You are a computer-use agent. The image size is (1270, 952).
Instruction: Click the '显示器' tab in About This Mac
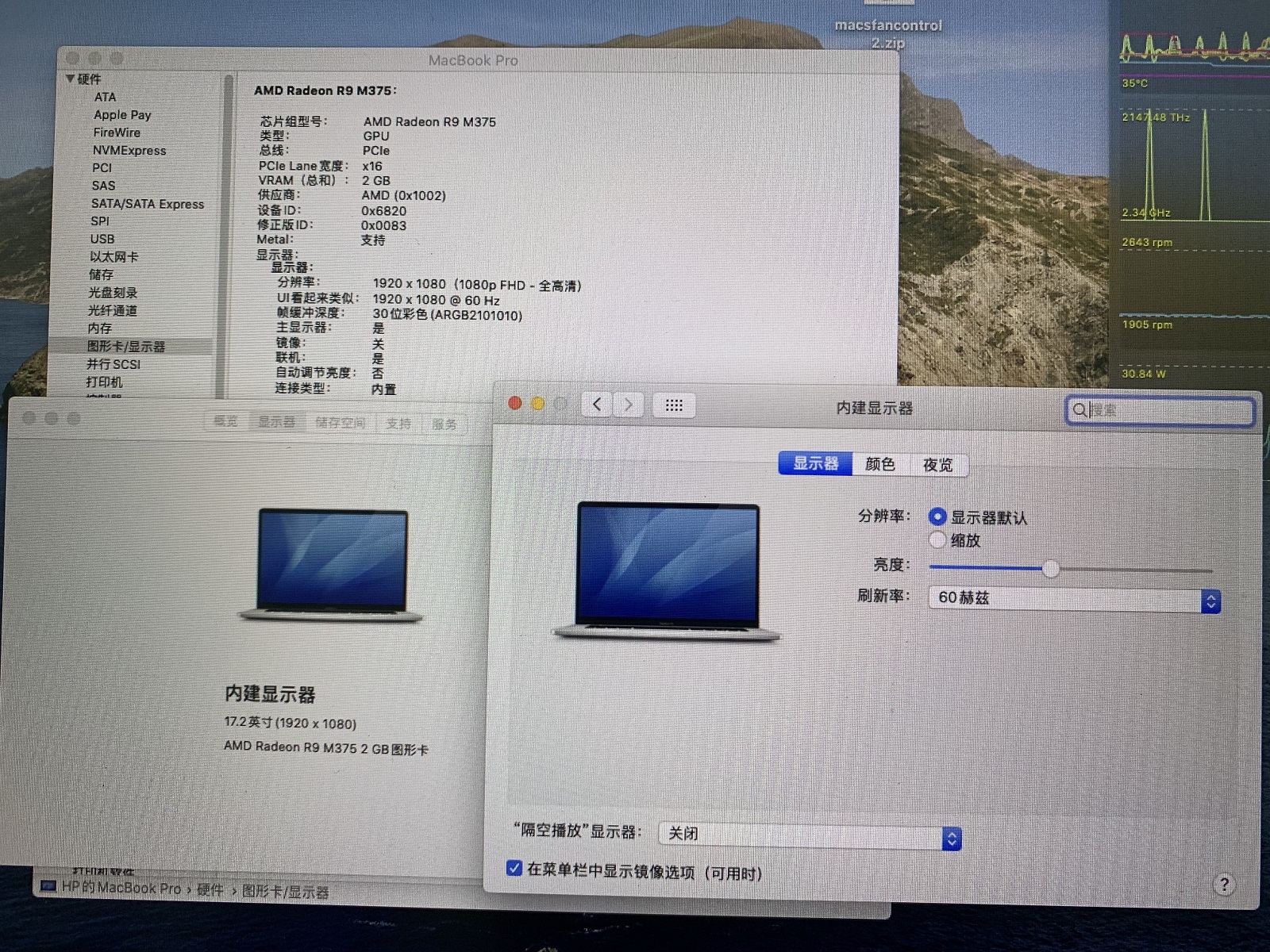coord(276,422)
